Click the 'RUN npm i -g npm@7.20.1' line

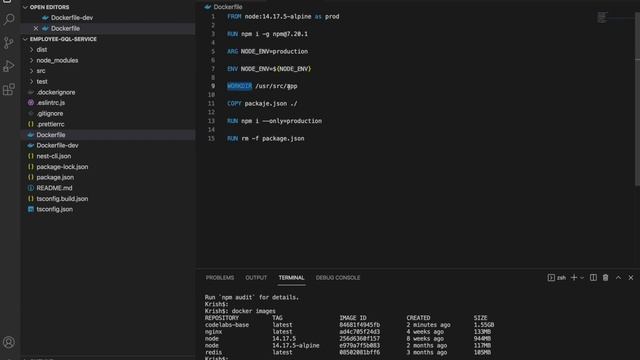point(267,34)
